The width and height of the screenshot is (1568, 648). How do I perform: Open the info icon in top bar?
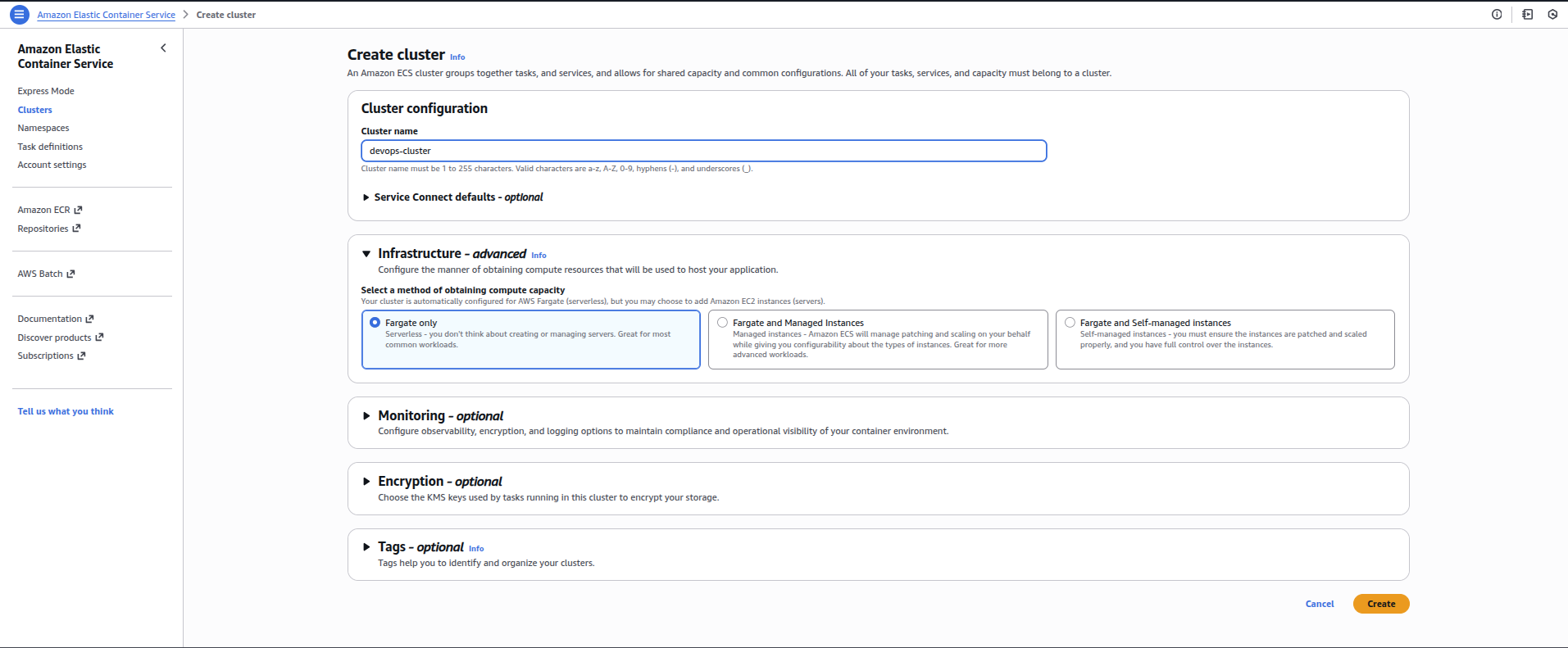(x=1497, y=15)
